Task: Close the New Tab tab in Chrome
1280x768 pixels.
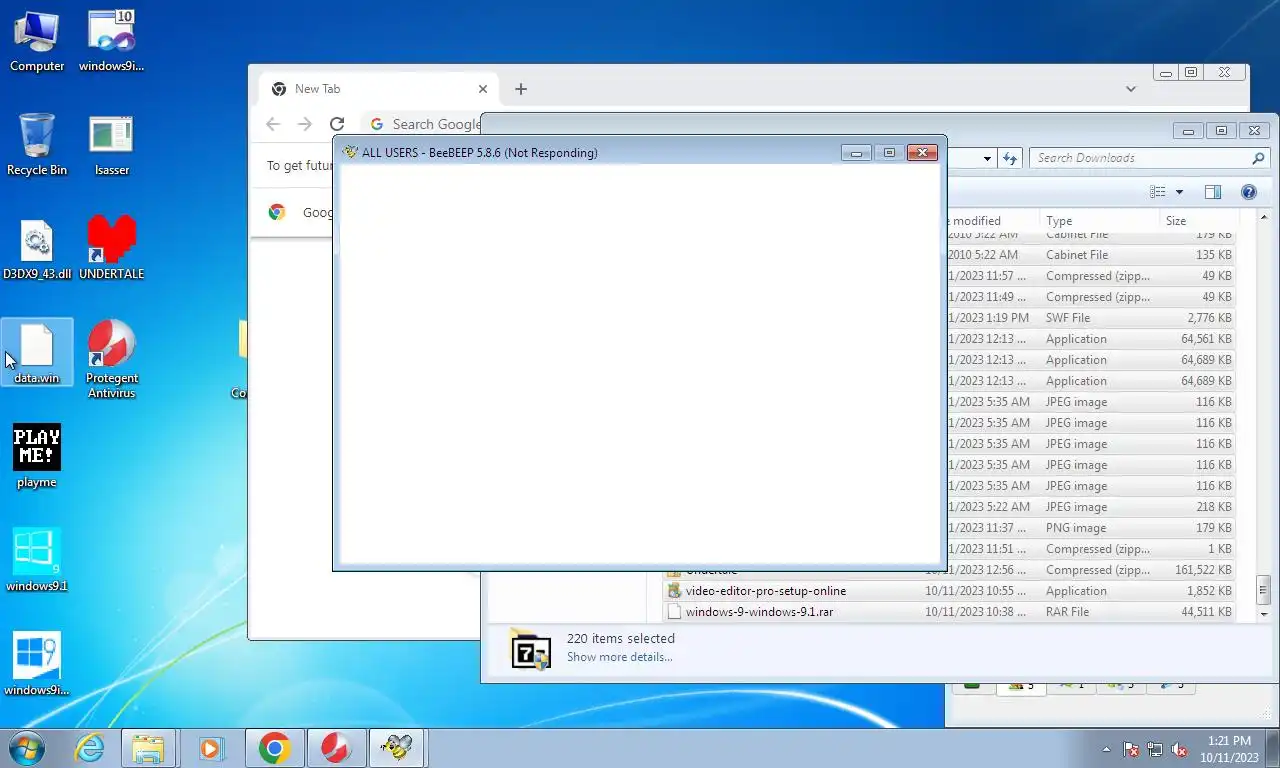Action: [483, 89]
